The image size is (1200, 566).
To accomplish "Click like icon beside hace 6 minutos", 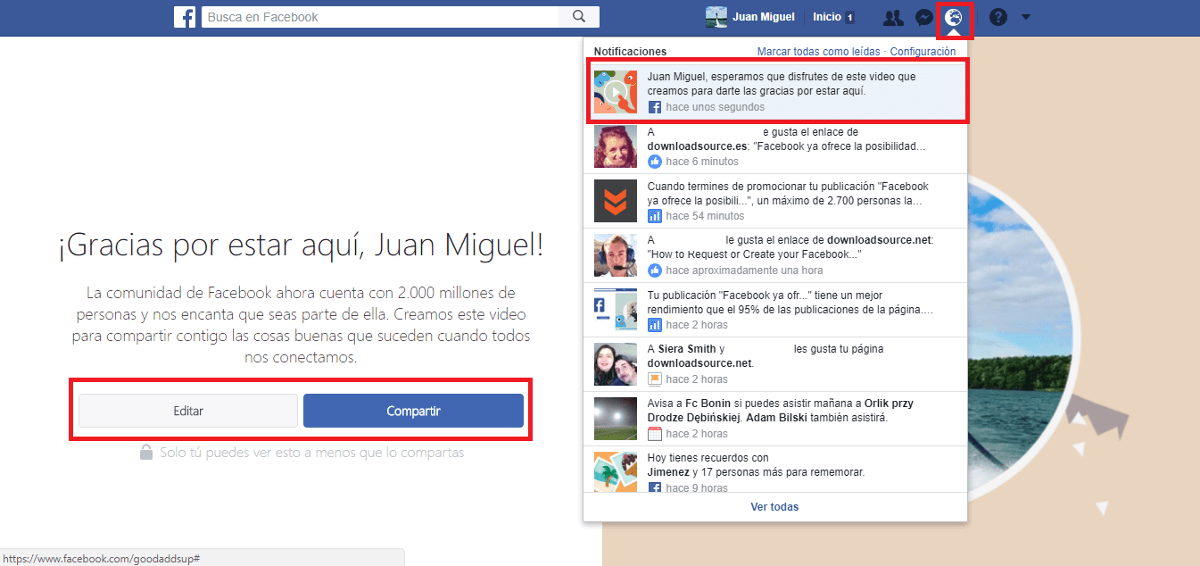I will [x=655, y=161].
